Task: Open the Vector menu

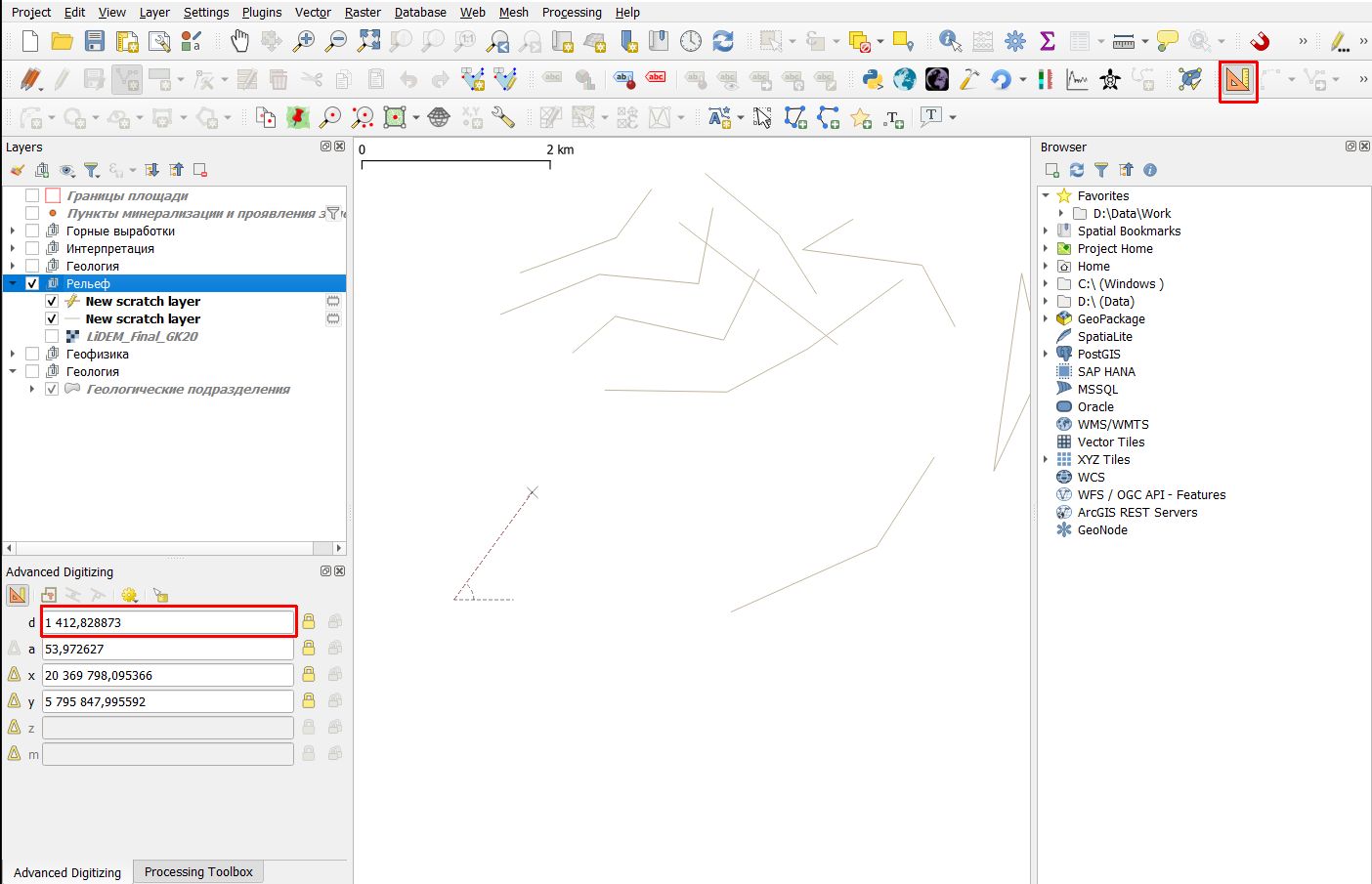Action: 313,13
